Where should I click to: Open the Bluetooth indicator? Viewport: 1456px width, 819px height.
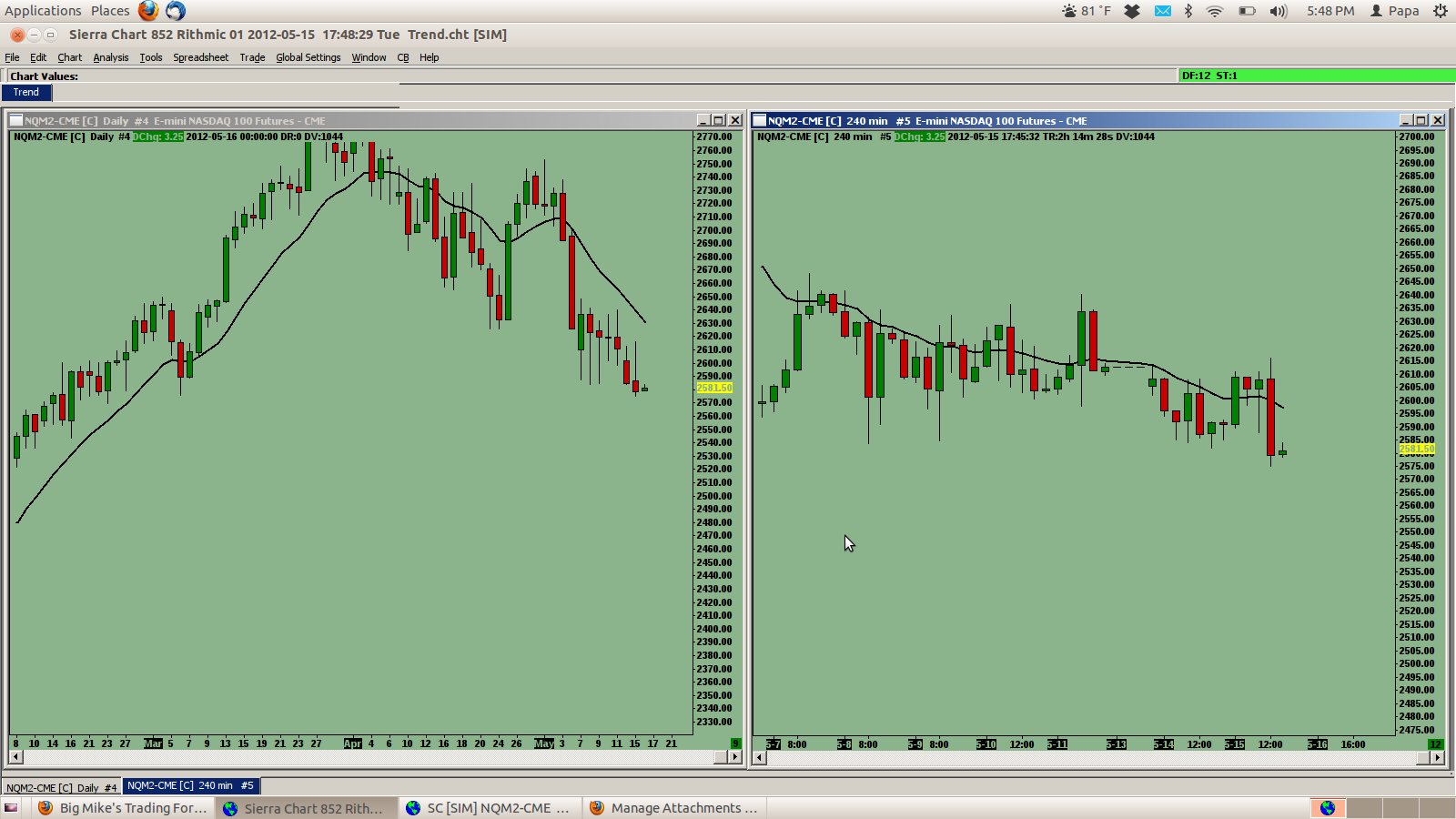pyautogui.click(x=1188, y=11)
